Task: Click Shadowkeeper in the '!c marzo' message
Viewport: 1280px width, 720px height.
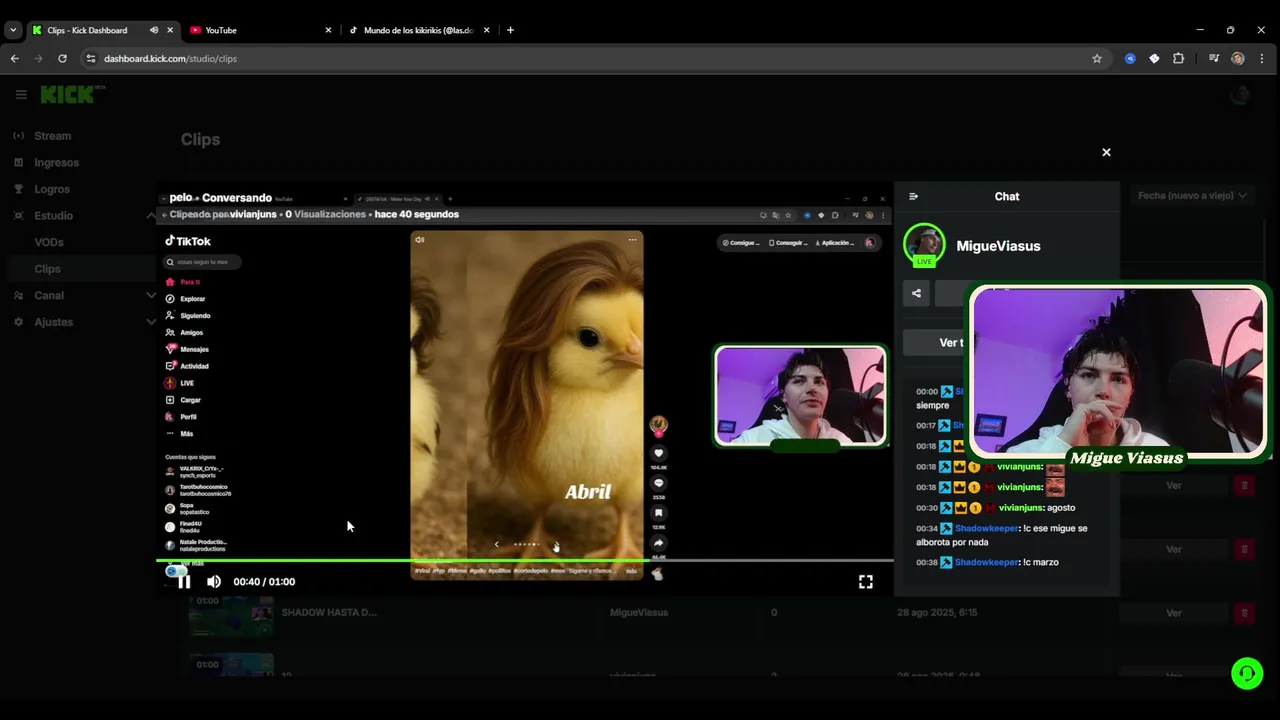Action: click(x=985, y=562)
